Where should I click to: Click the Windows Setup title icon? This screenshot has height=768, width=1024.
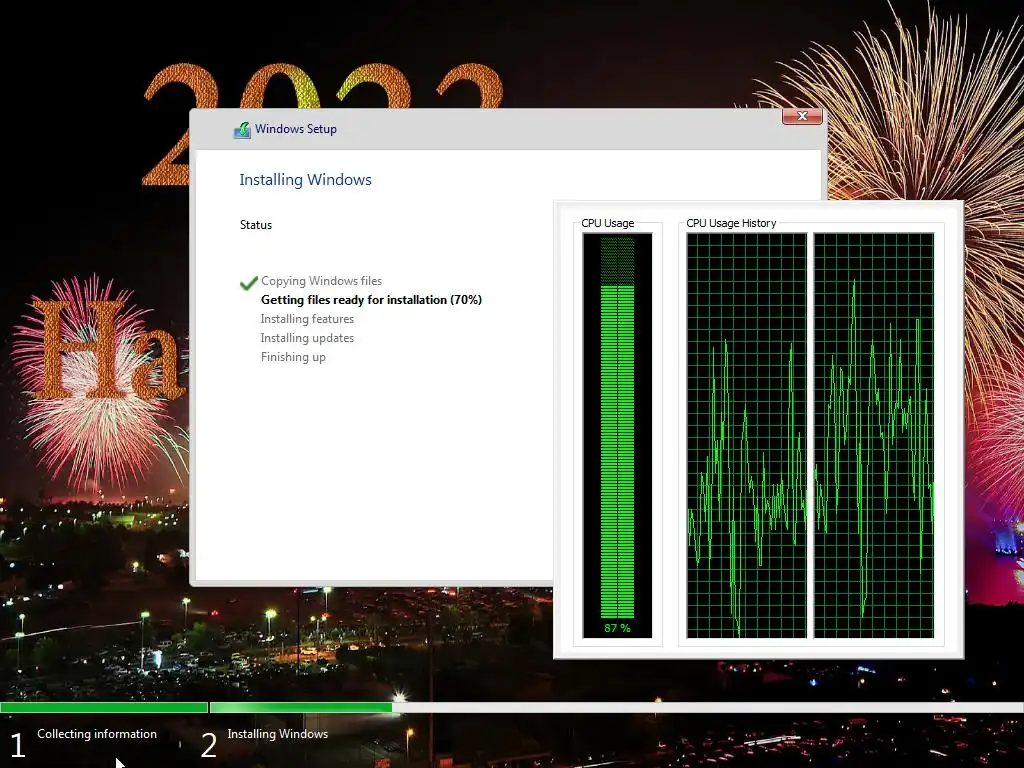pyautogui.click(x=242, y=130)
